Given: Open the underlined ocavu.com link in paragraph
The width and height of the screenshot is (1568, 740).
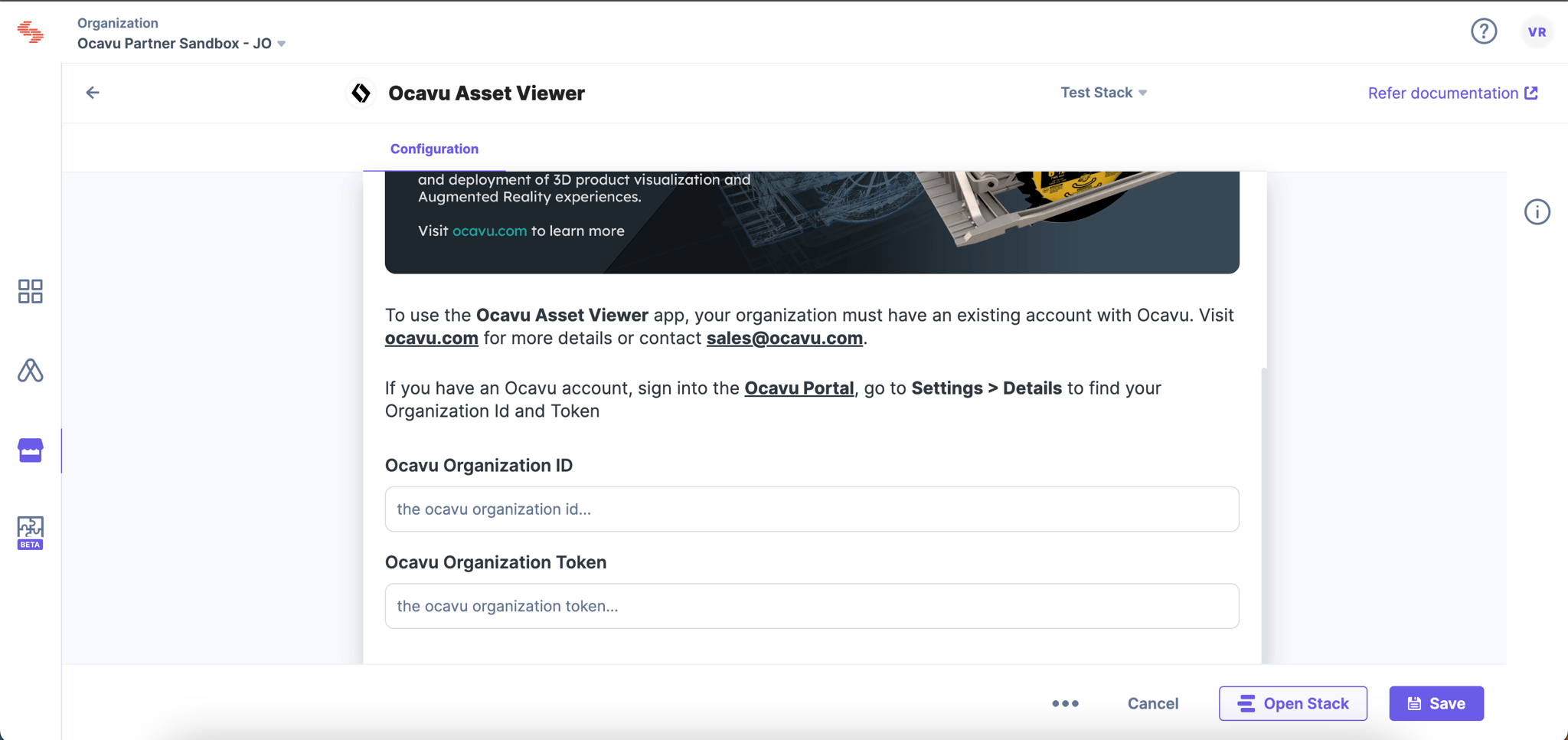Looking at the screenshot, I should (432, 338).
